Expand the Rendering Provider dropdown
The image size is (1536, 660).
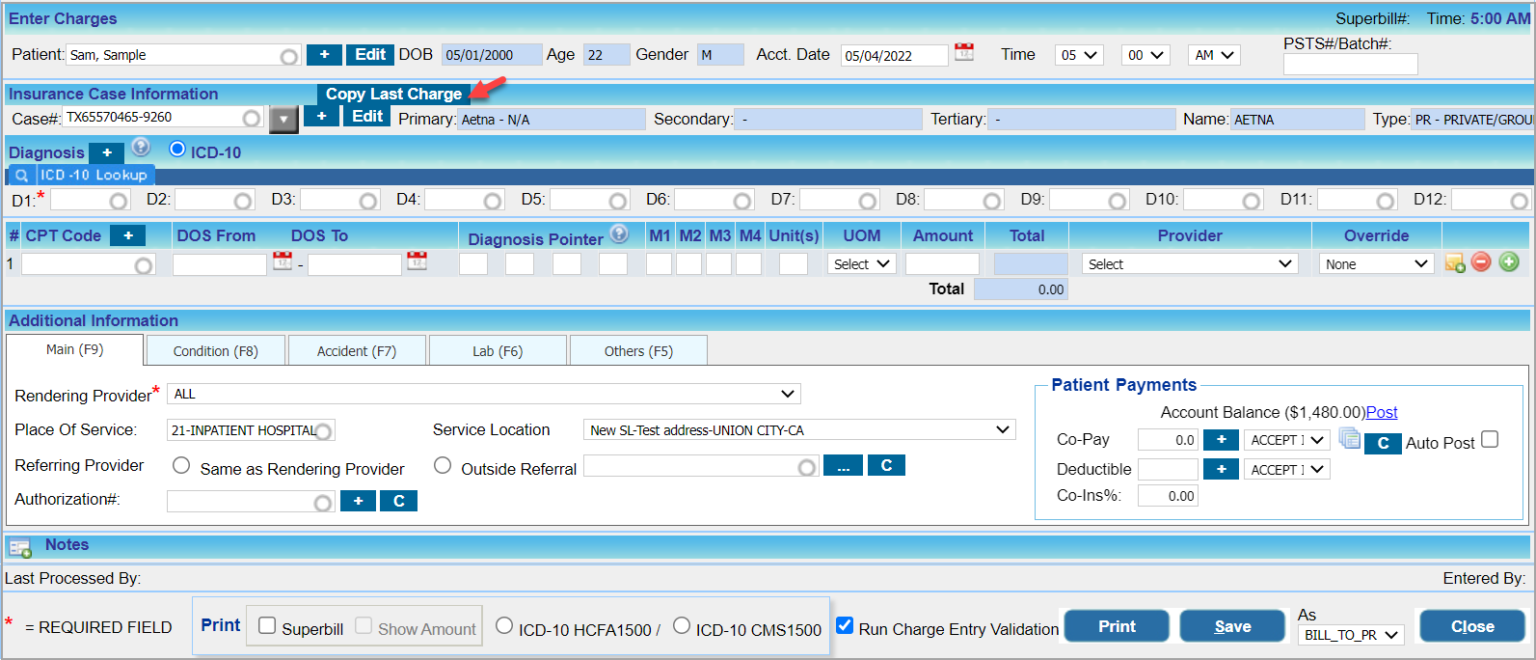click(x=484, y=394)
